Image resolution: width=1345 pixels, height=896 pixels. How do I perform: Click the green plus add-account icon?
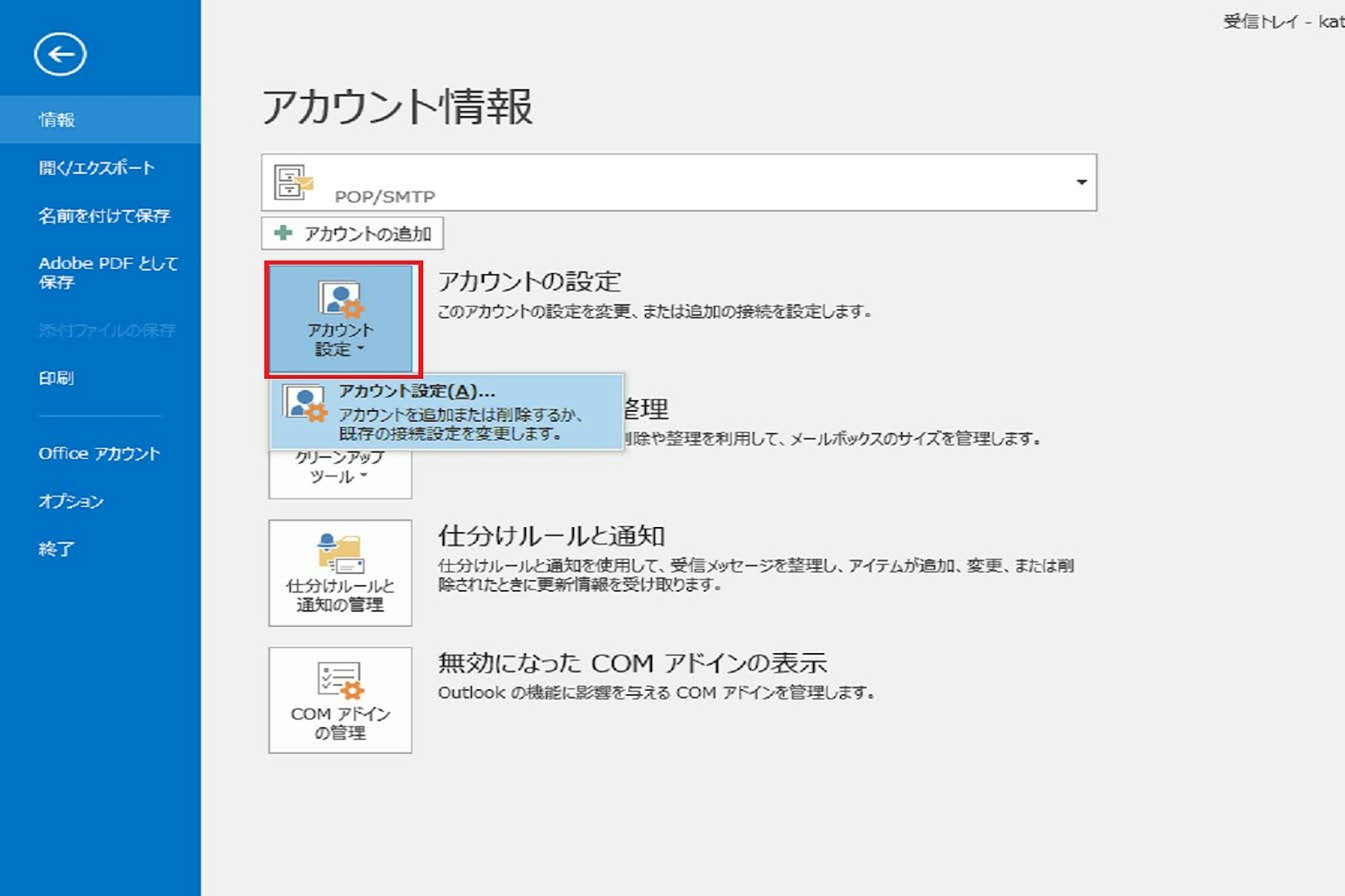point(283,233)
